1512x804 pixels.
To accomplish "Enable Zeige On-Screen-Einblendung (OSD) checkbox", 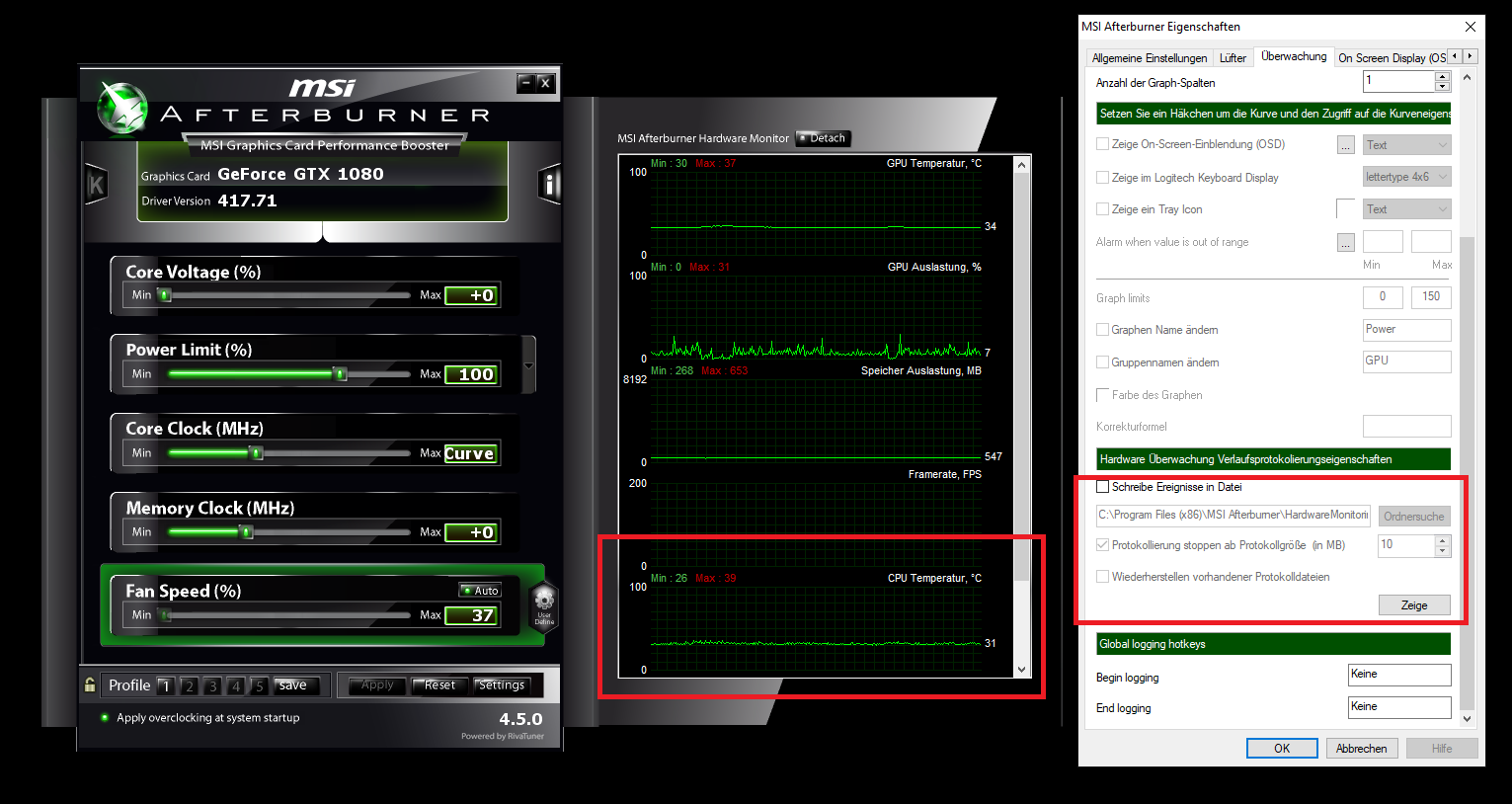I will [x=1102, y=144].
